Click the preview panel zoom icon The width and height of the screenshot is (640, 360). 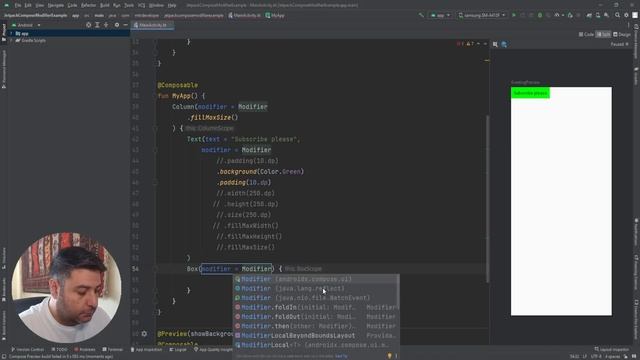(x=495, y=44)
